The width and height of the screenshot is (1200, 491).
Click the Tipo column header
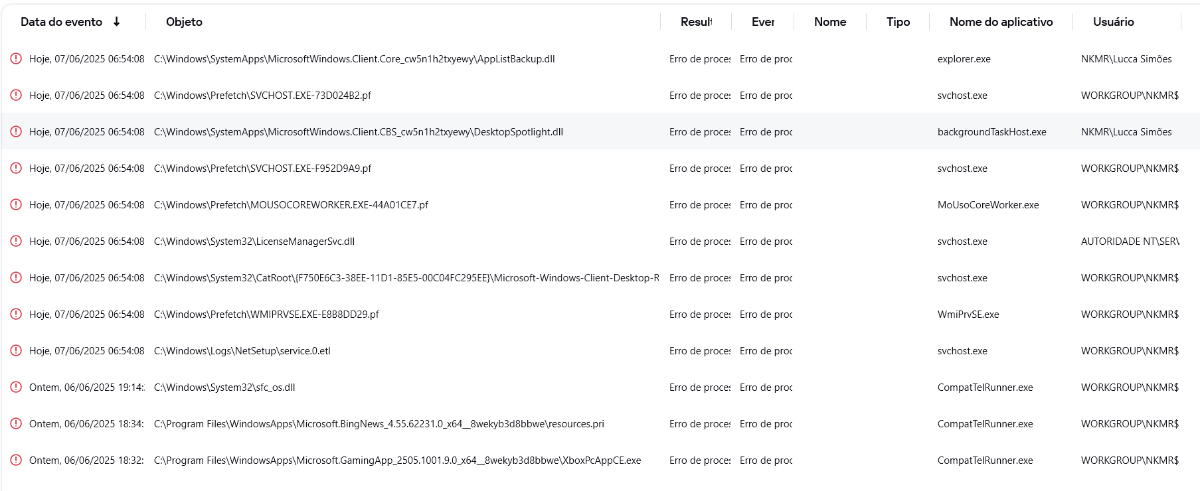[x=898, y=22]
